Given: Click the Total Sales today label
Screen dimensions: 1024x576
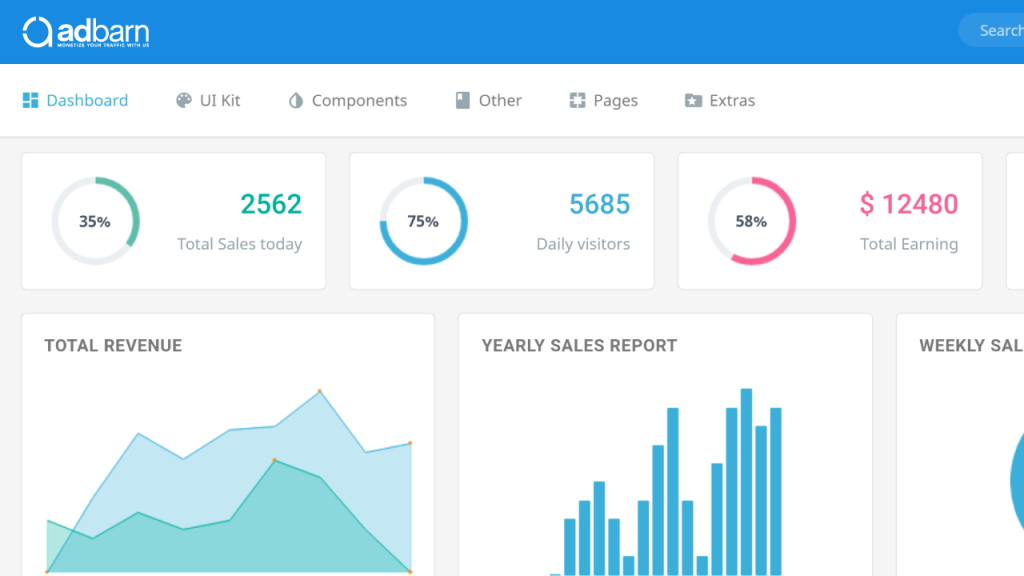Looking at the screenshot, I should tap(240, 244).
